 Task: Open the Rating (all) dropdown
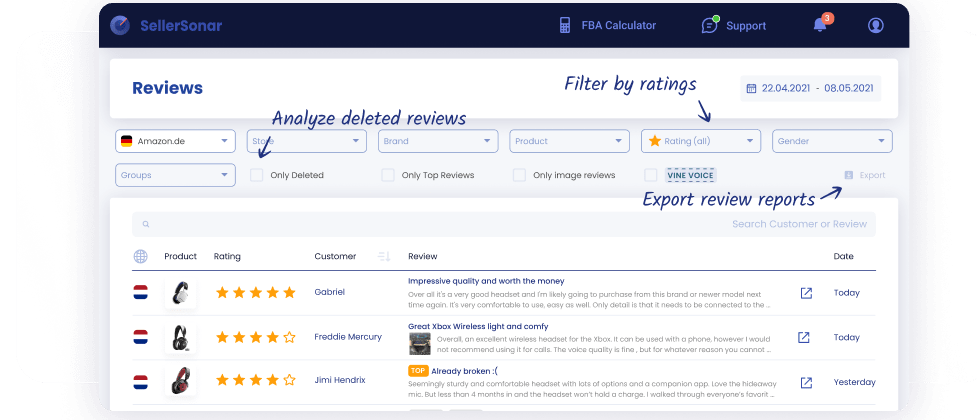pos(700,141)
